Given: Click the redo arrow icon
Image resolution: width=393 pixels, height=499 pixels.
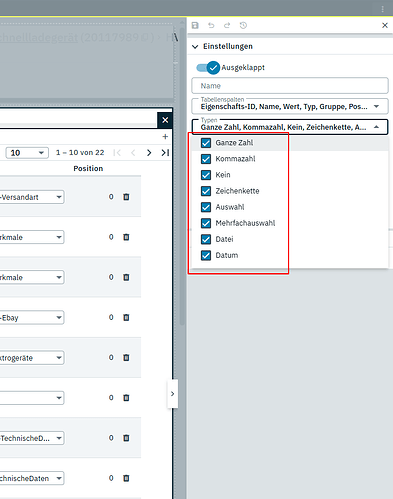Looking at the screenshot, I should pyautogui.click(x=227, y=25).
